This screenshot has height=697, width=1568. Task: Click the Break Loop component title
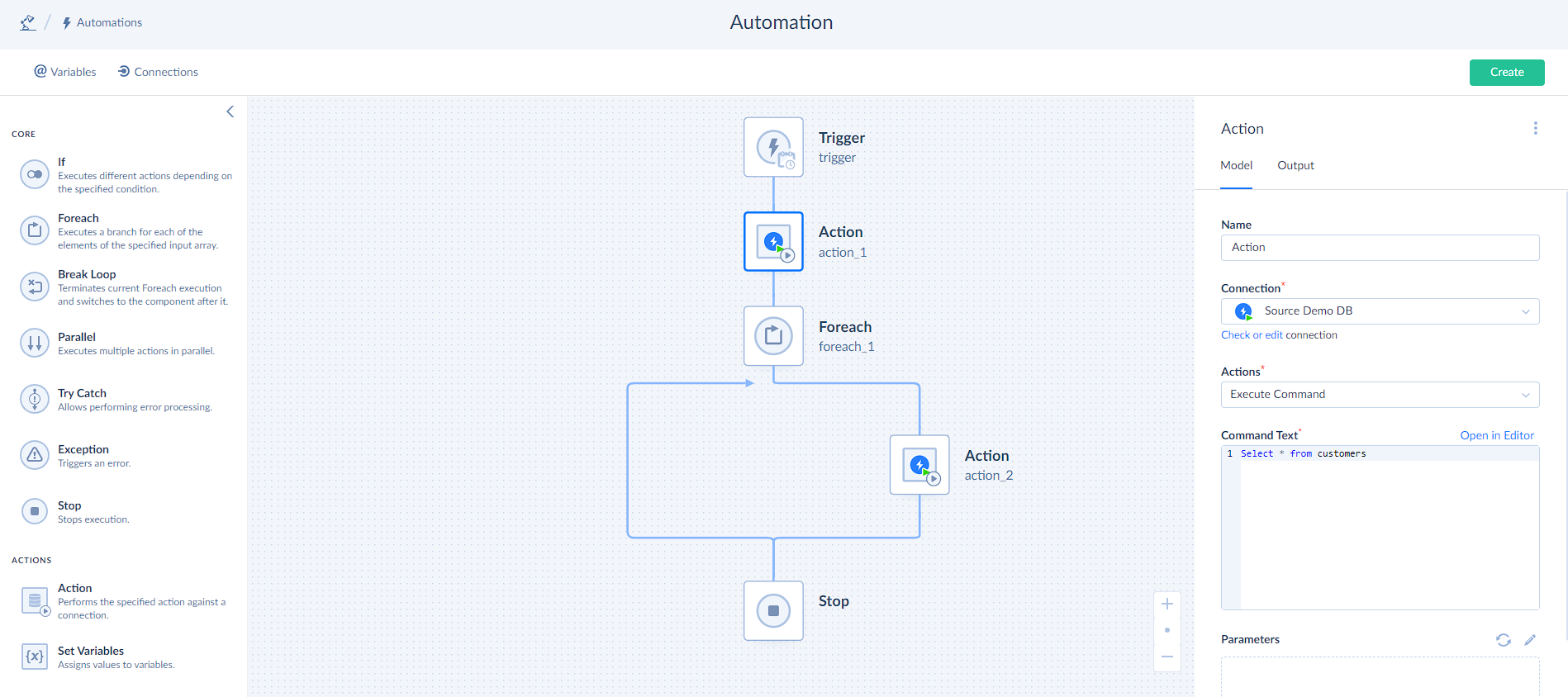pyautogui.click(x=87, y=274)
